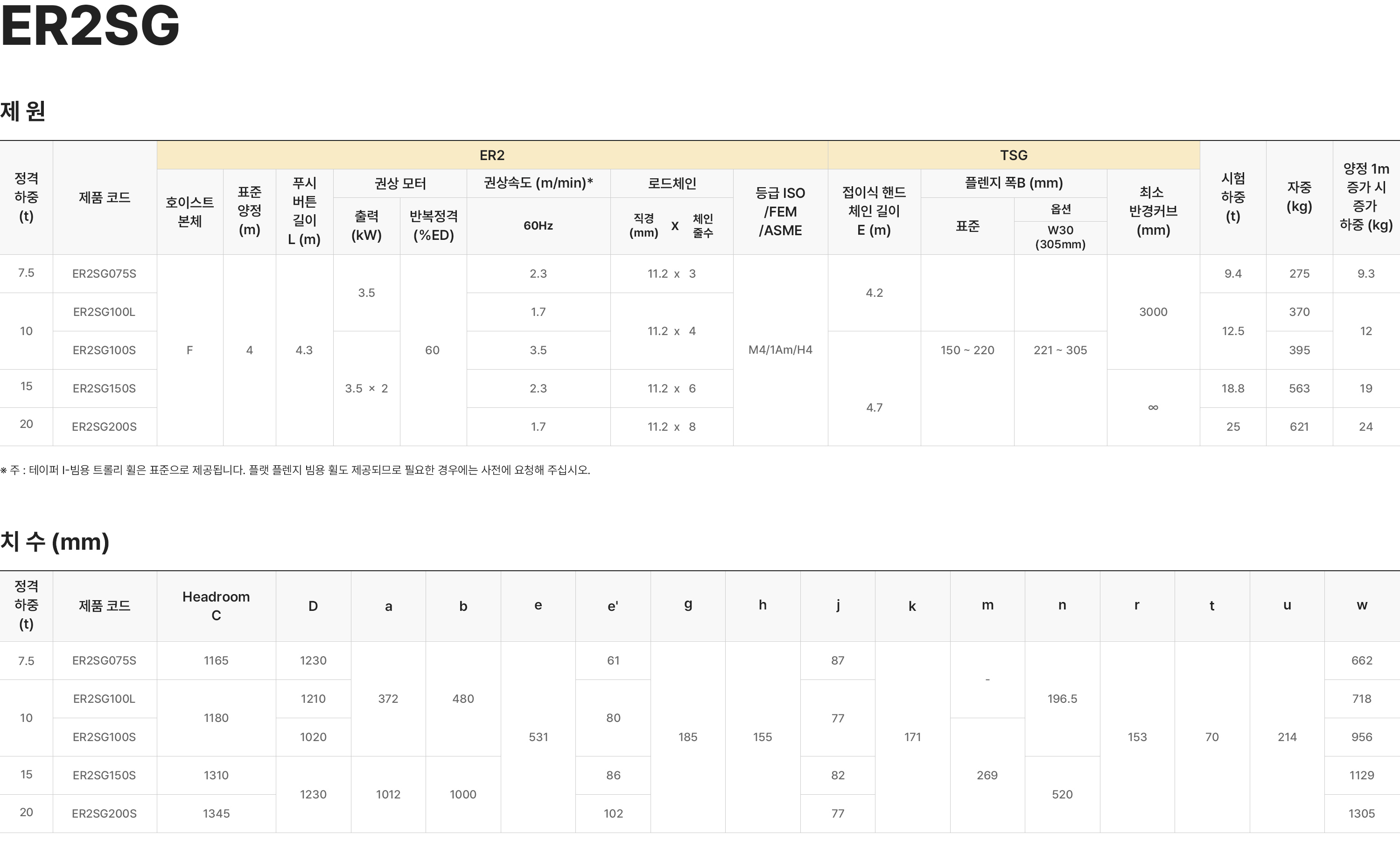Click product code ER2SG075S in specifications table
This screenshot has height=868, width=1400.
104,274
